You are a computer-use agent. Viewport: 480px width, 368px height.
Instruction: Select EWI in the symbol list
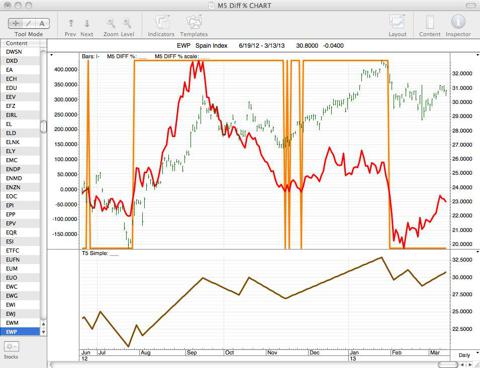20,305
